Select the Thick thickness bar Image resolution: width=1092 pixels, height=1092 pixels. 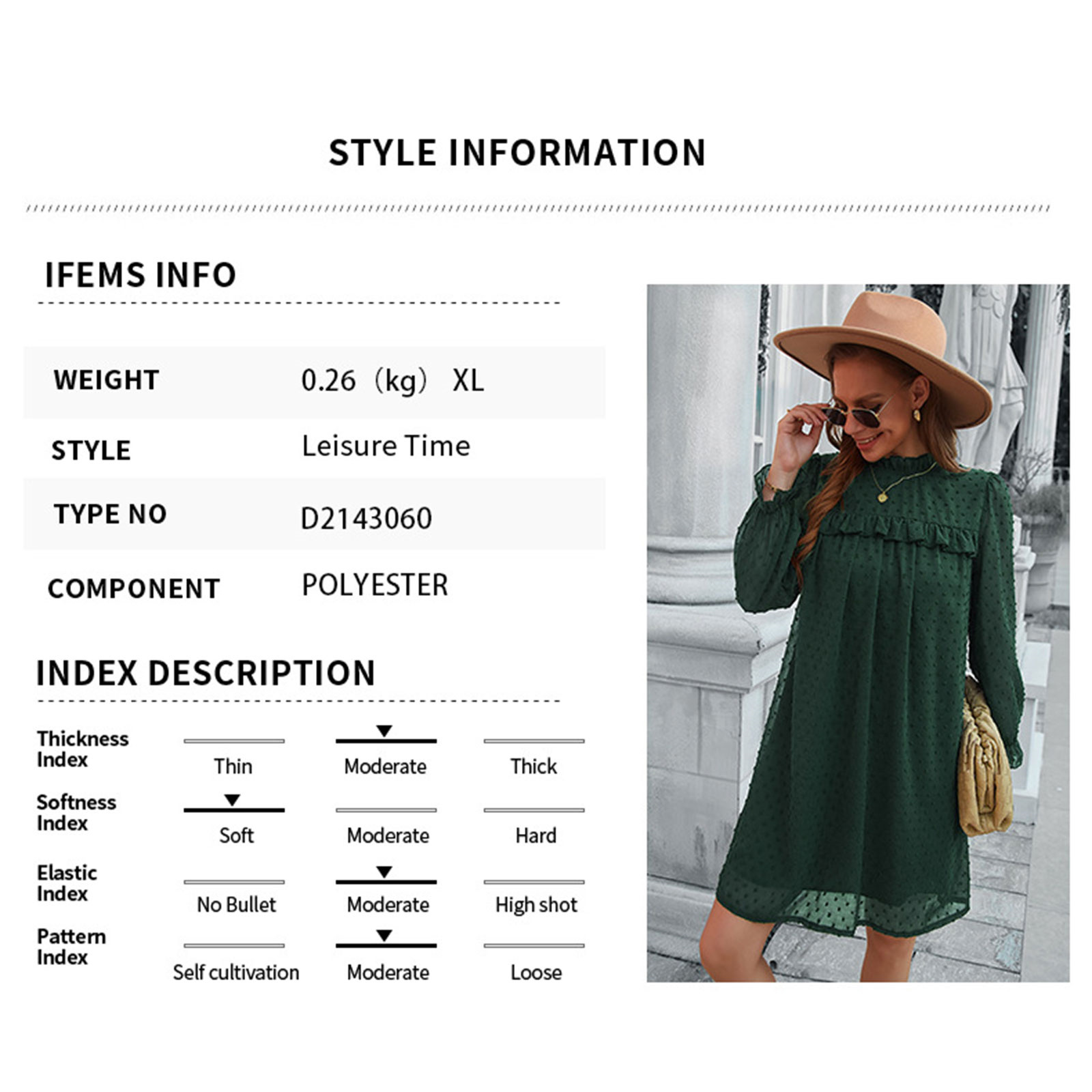pyautogui.click(x=534, y=741)
